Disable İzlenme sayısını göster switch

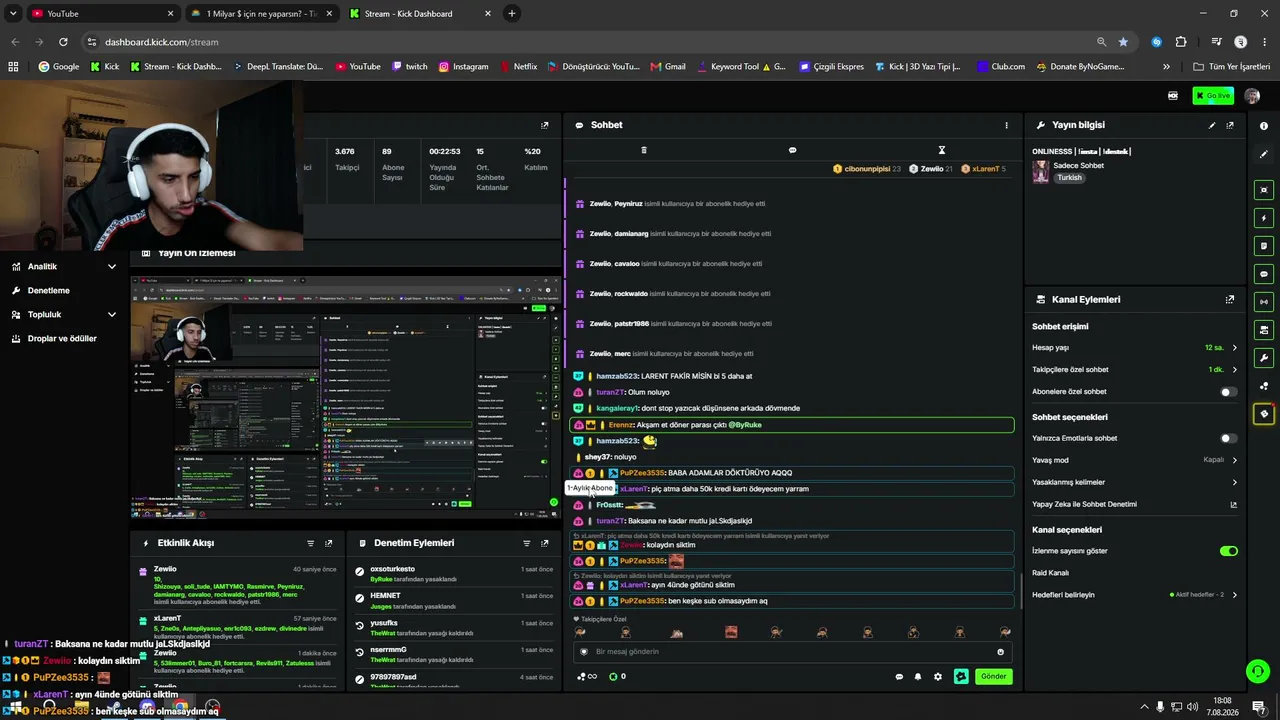(x=1229, y=551)
